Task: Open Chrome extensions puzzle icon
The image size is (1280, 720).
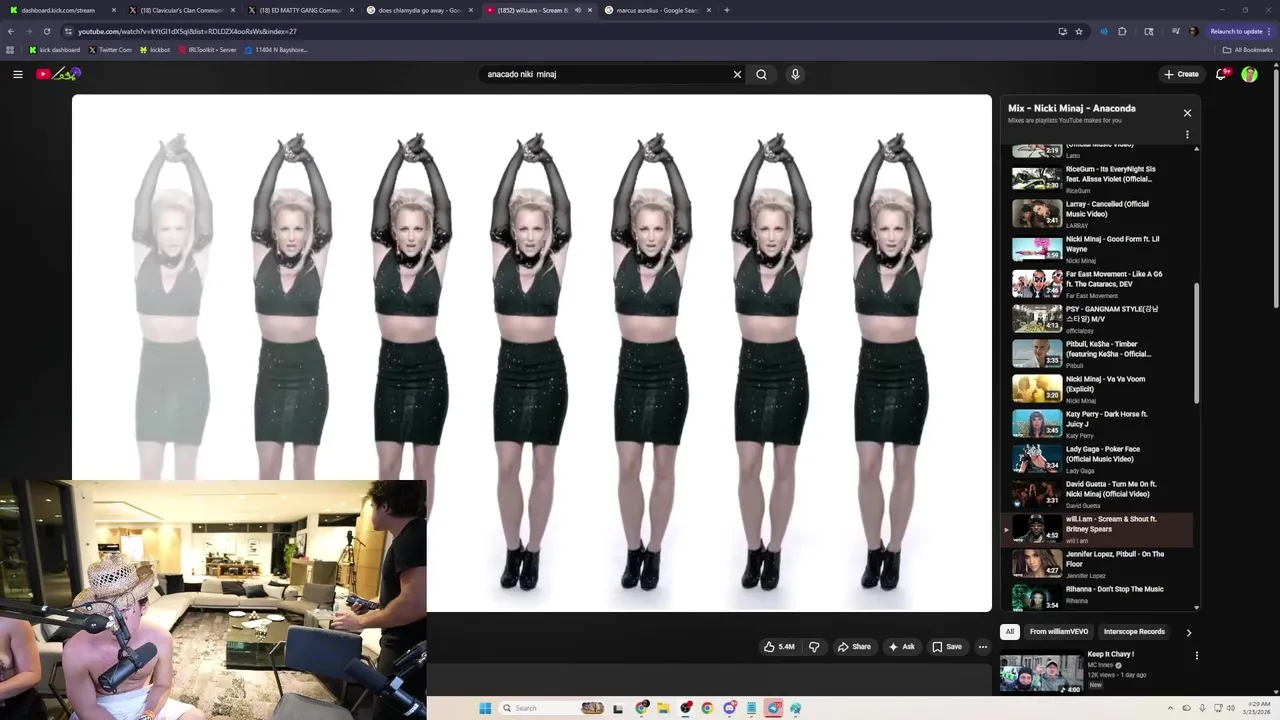Action: click(x=1122, y=31)
